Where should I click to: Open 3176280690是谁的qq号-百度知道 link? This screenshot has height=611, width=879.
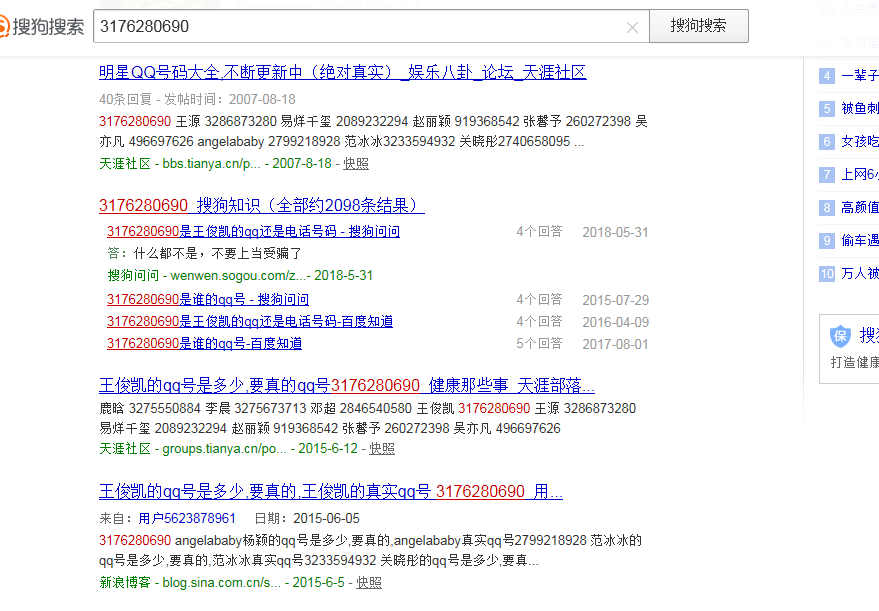coord(205,343)
